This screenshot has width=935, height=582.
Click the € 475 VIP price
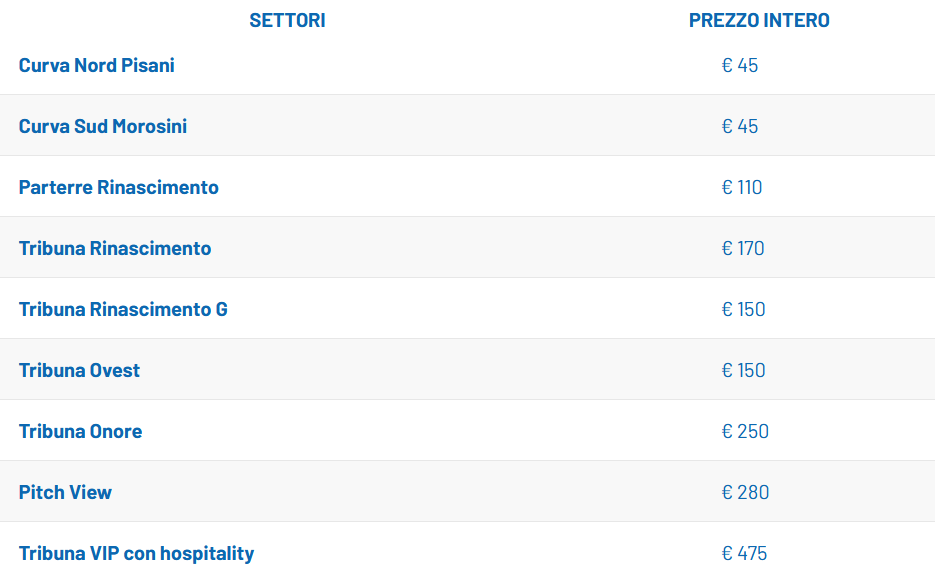[744, 553]
